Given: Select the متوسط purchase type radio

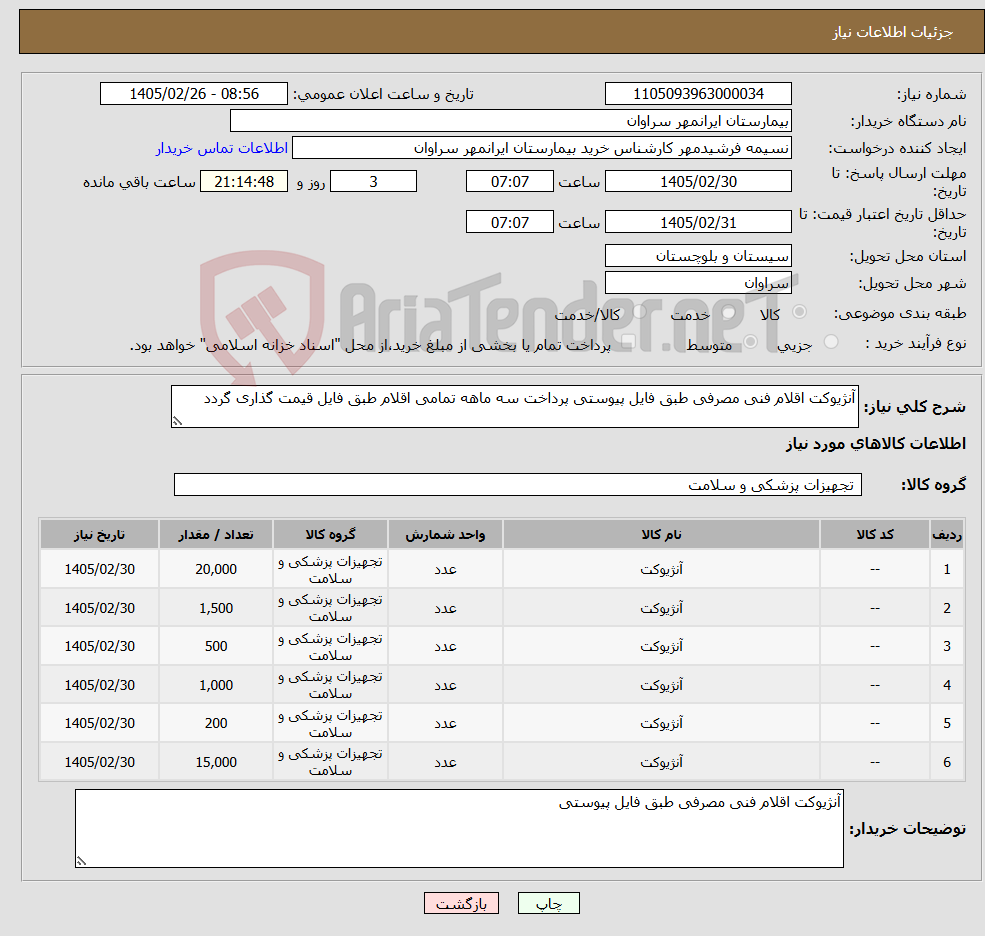Looking at the screenshot, I should [750, 342].
